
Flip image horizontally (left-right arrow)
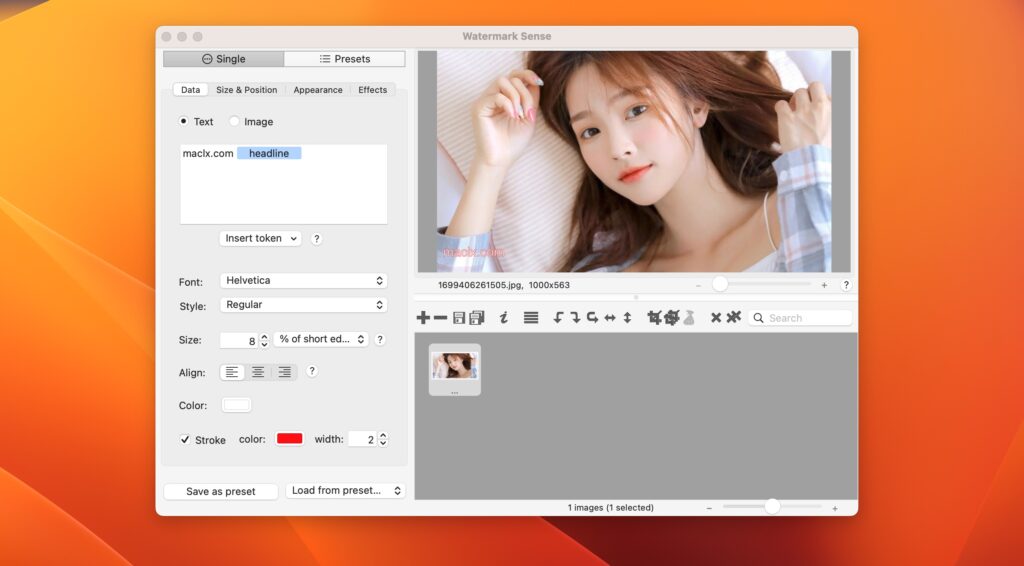pyautogui.click(x=610, y=318)
